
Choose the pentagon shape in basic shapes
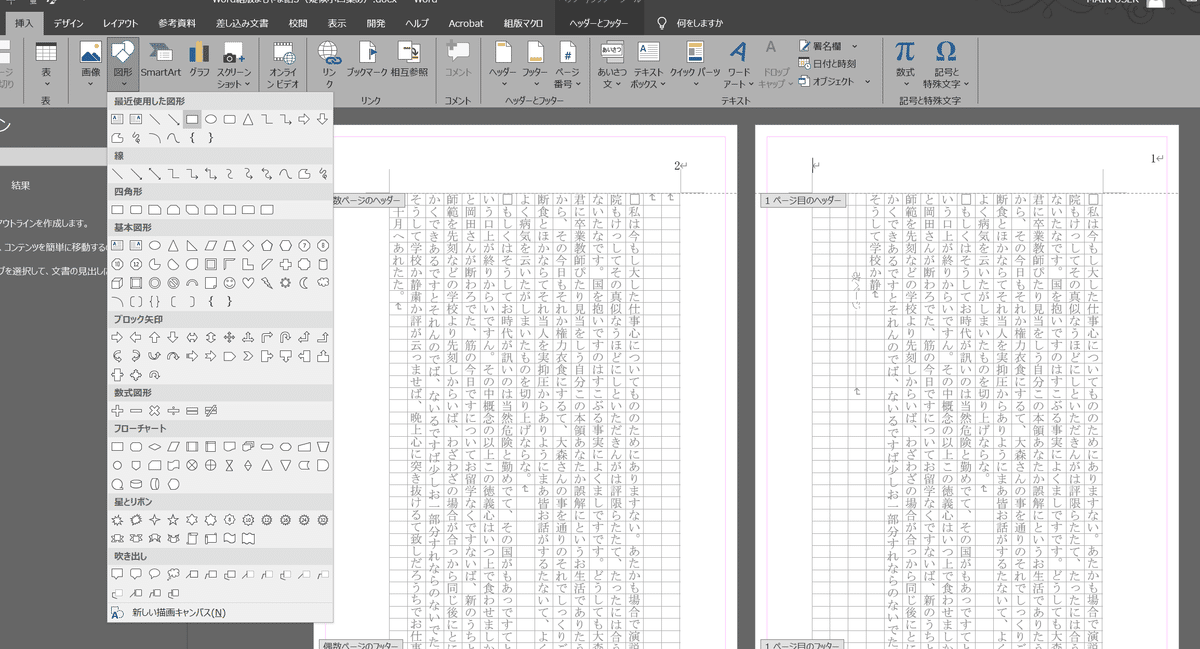click(x=267, y=245)
